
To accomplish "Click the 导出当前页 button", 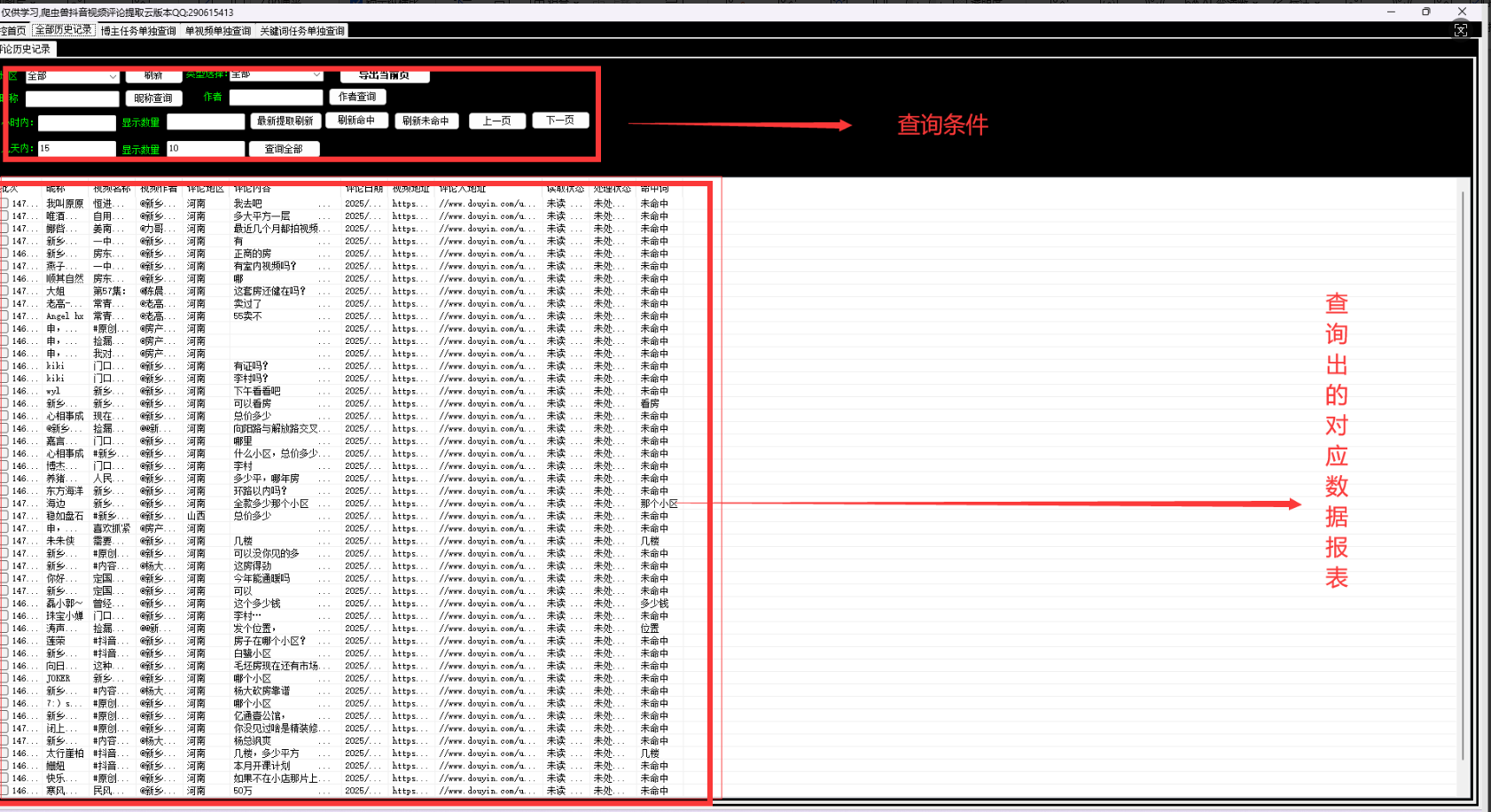I will click(x=385, y=75).
